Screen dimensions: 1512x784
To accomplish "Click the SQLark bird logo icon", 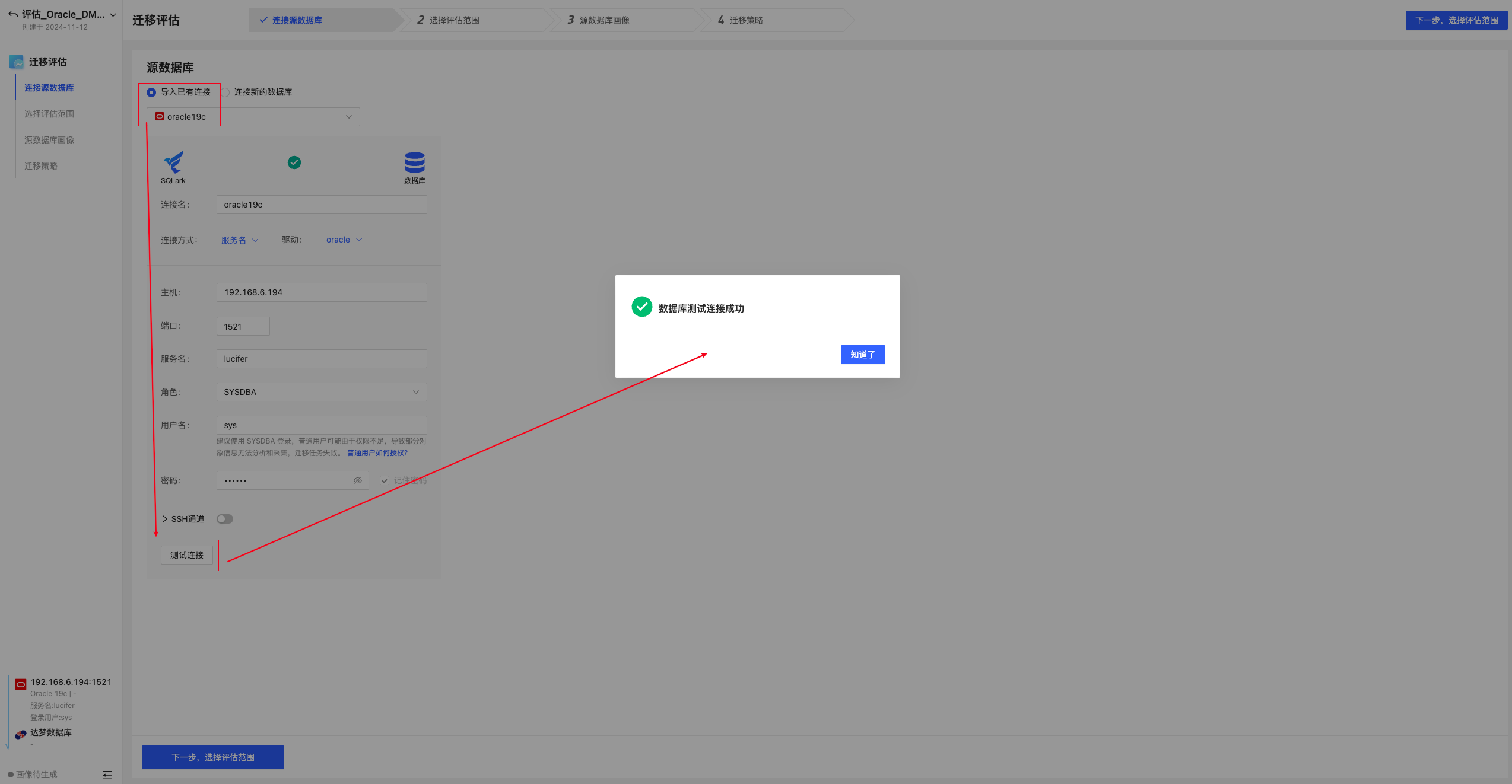I will coord(173,162).
